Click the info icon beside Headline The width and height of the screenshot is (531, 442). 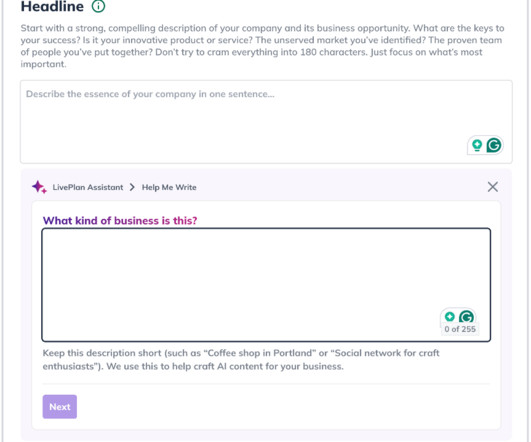(x=99, y=6)
